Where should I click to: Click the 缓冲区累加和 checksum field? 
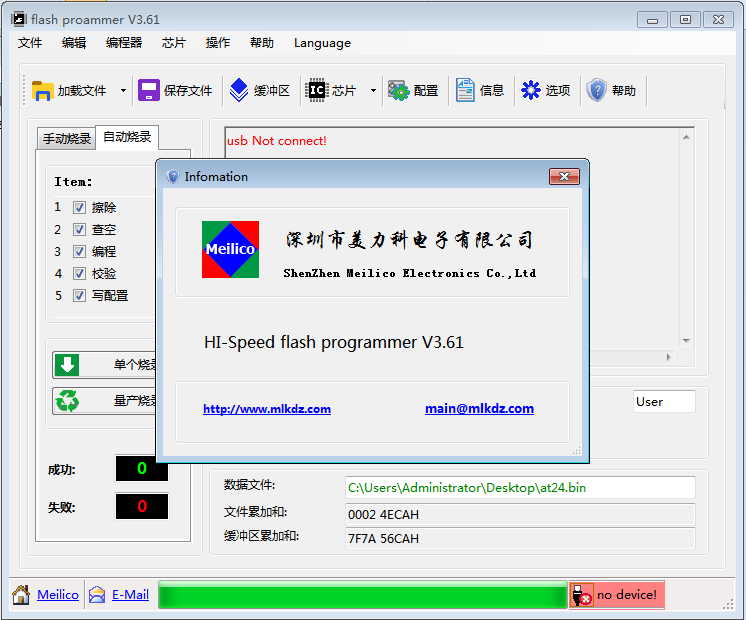(520, 539)
